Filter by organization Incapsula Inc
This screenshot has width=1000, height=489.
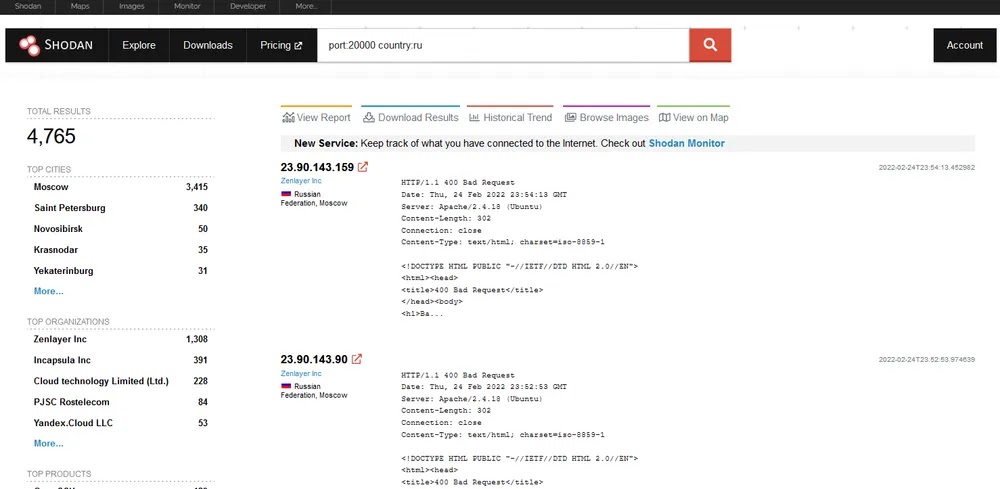pyautogui.click(x=62, y=360)
